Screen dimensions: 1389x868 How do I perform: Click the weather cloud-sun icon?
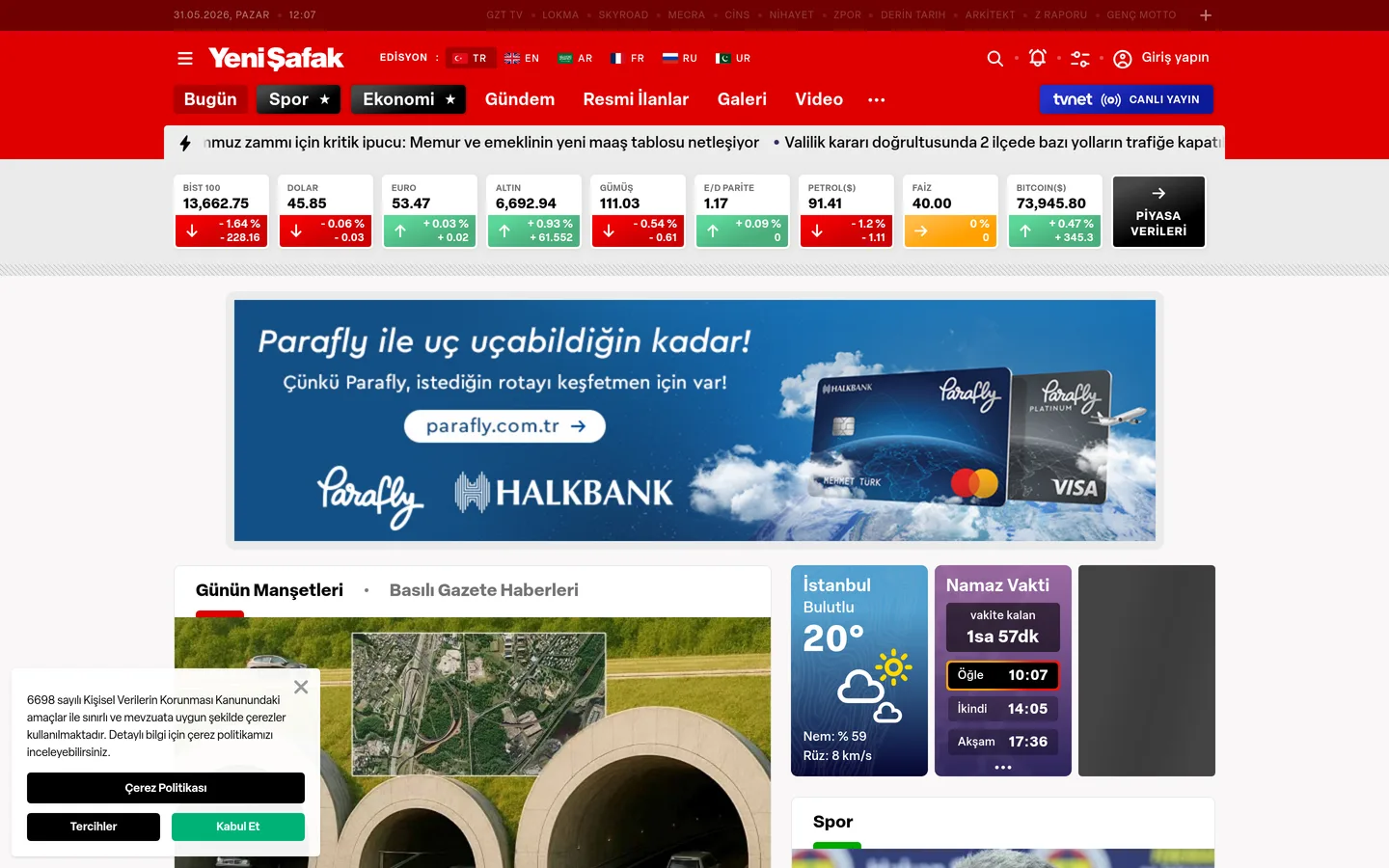click(x=874, y=685)
